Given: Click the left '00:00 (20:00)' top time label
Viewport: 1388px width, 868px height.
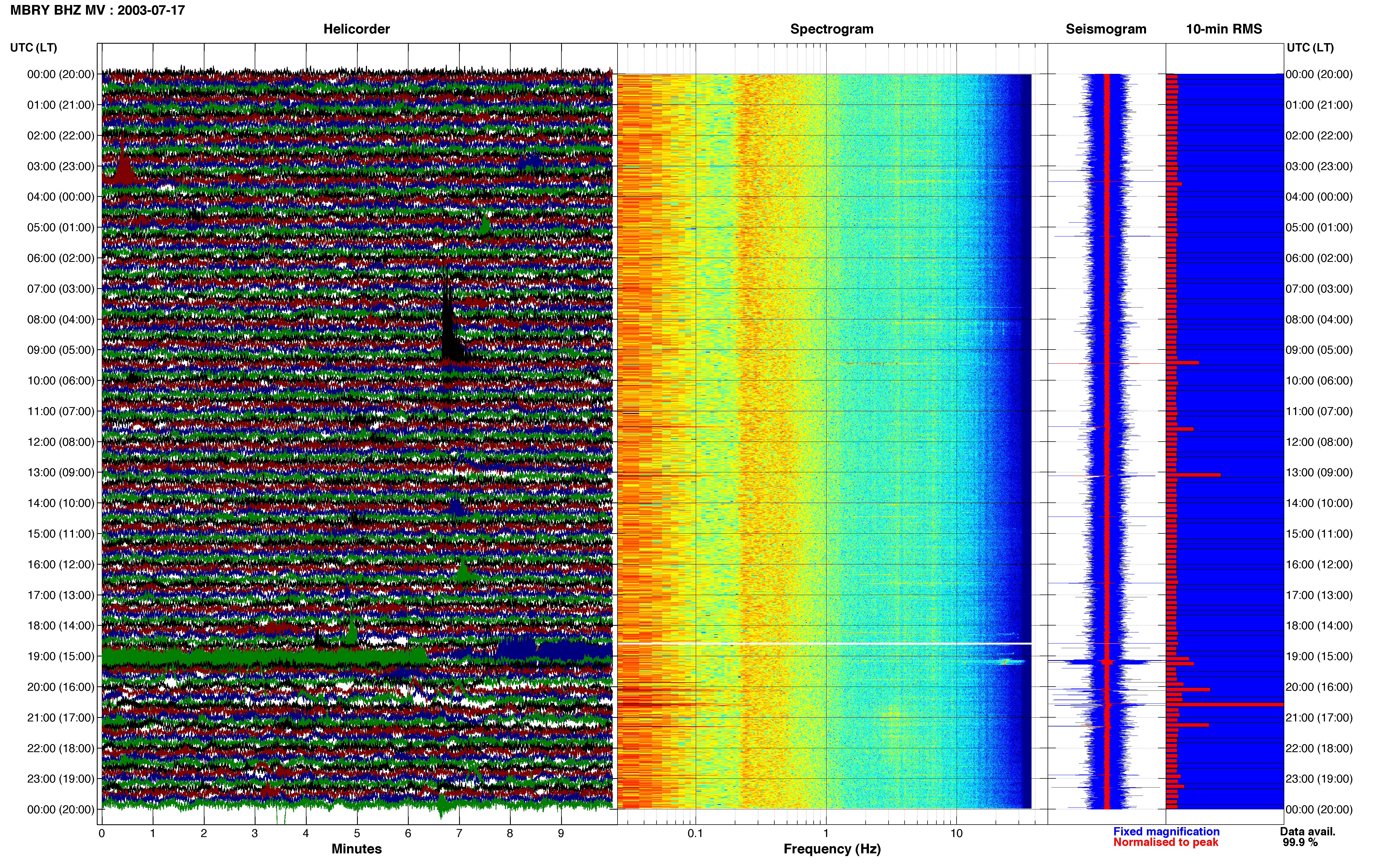Looking at the screenshot, I should [61, 75].
